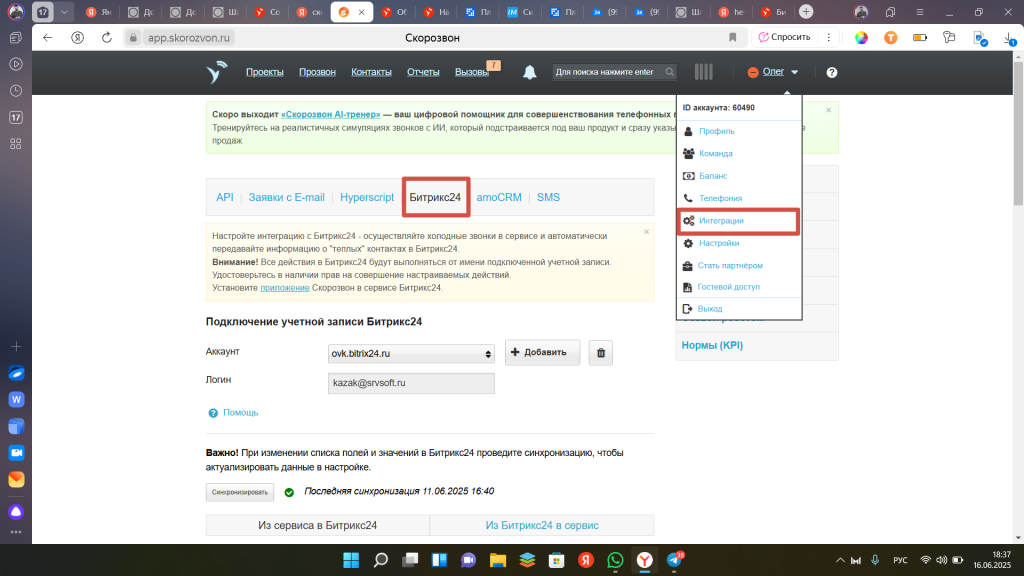Screen dimensions: 1024x576
Task: Click the vertical bars icon in the header
Action: [x=703, y=72]
